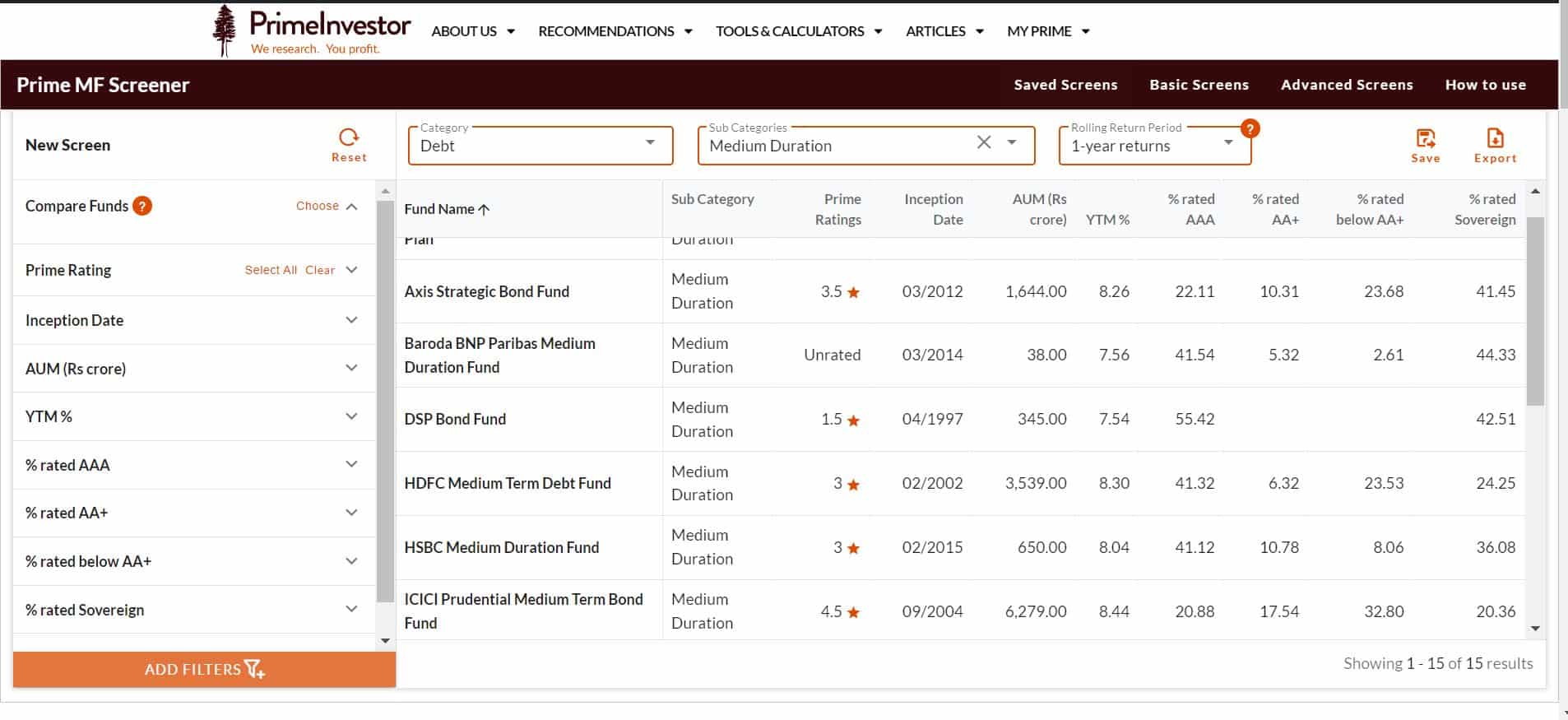This screenshot has width=1568, height=720.
Task: Sort by % rated below AA+ column header
Action: 1370,209
